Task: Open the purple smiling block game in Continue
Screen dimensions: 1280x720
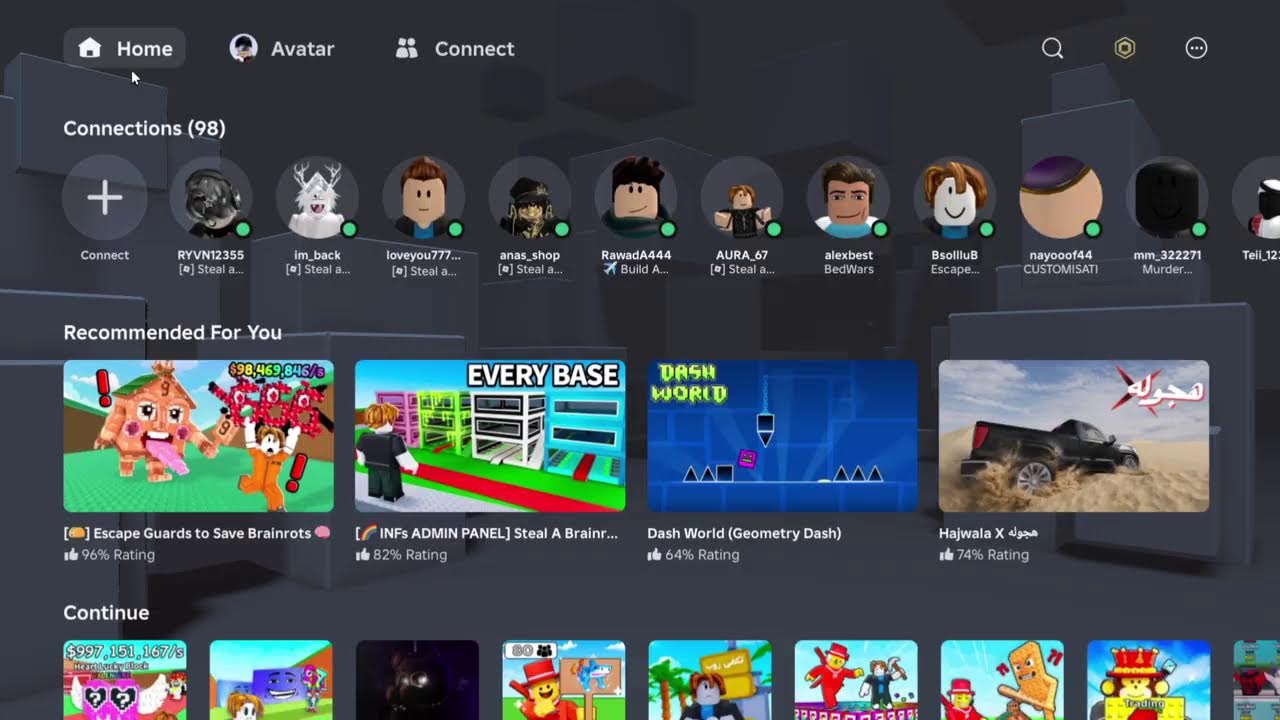Action: pos(271,680)
